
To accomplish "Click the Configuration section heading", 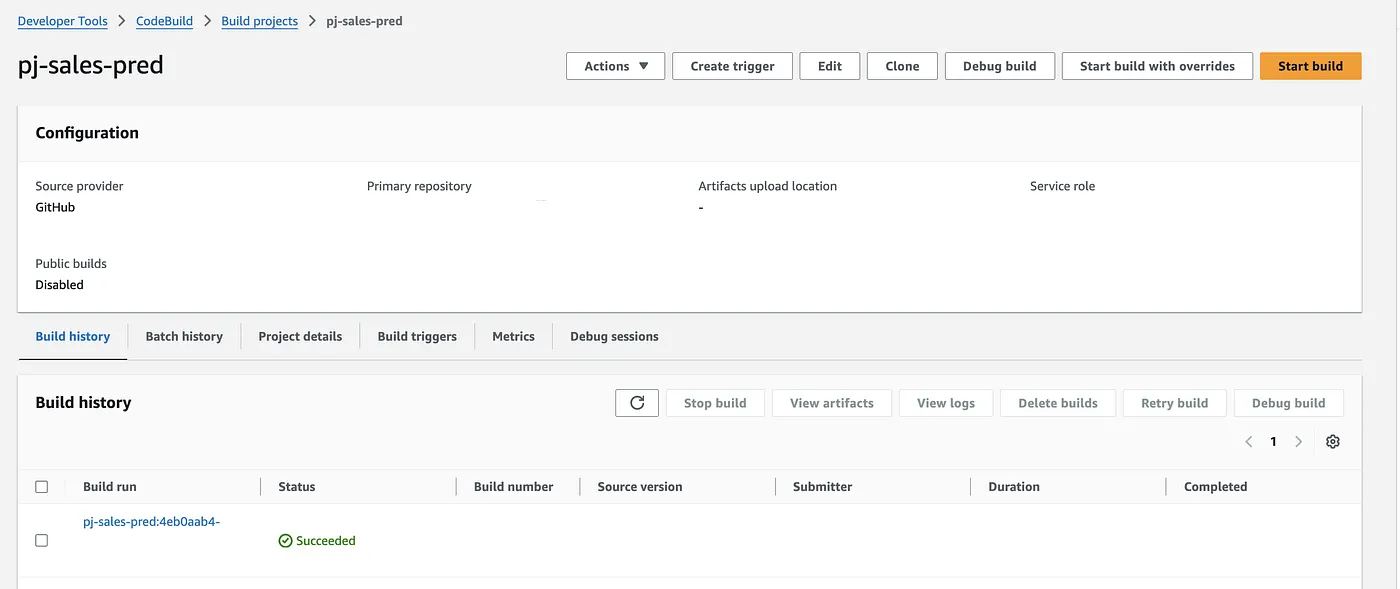I will click(x=87, y=133).
